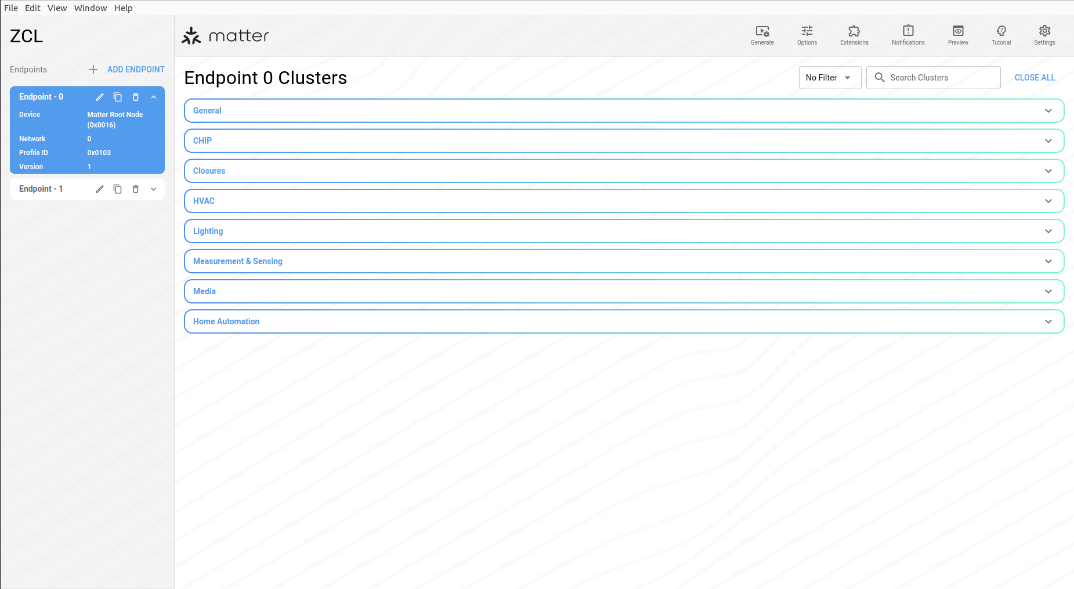This screenshot has width=1074, height=589.
Task: Click the Generate icon in the toolbar
Action: [762, 32]
